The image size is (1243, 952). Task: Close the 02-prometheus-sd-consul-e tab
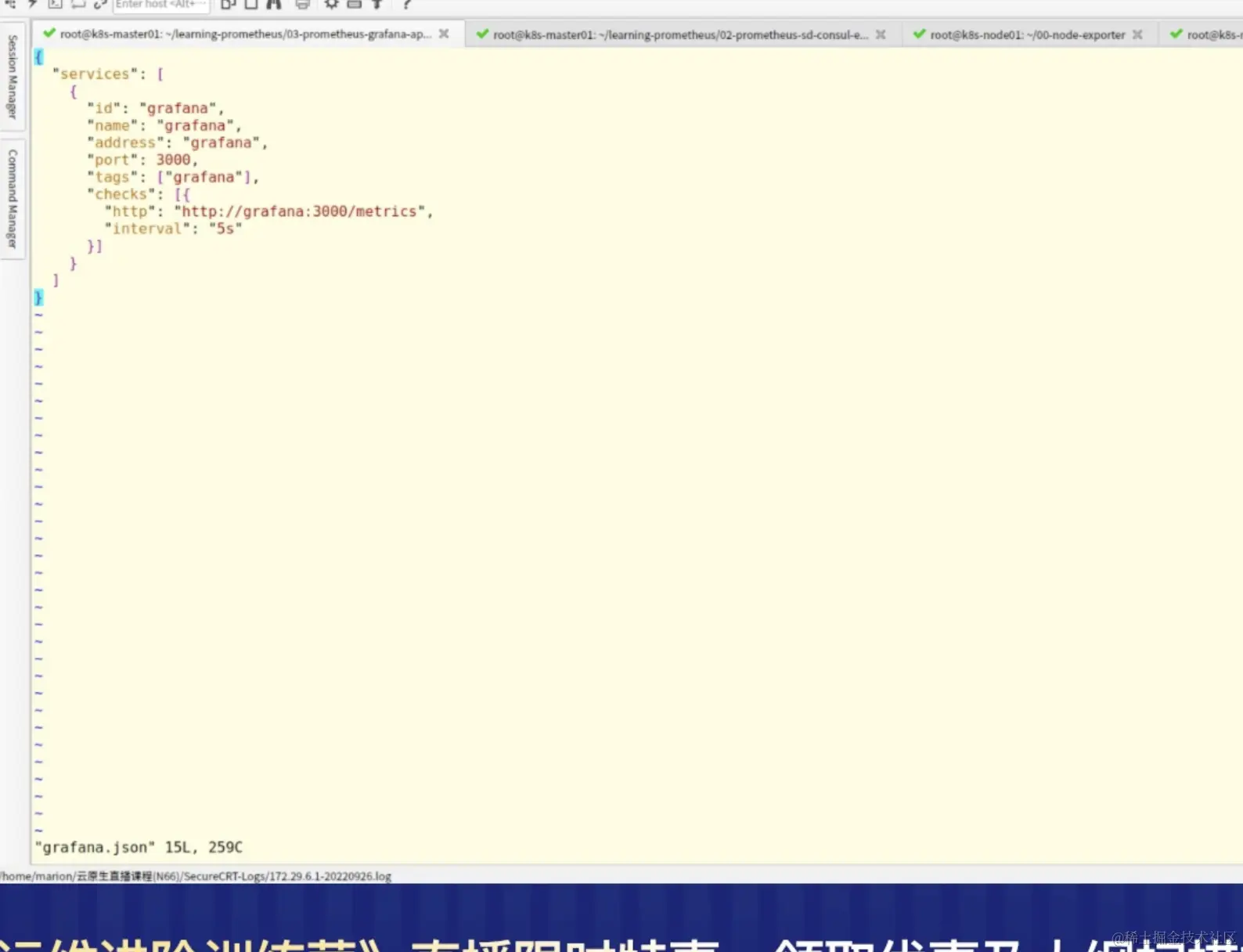click(x=881, y=34)
